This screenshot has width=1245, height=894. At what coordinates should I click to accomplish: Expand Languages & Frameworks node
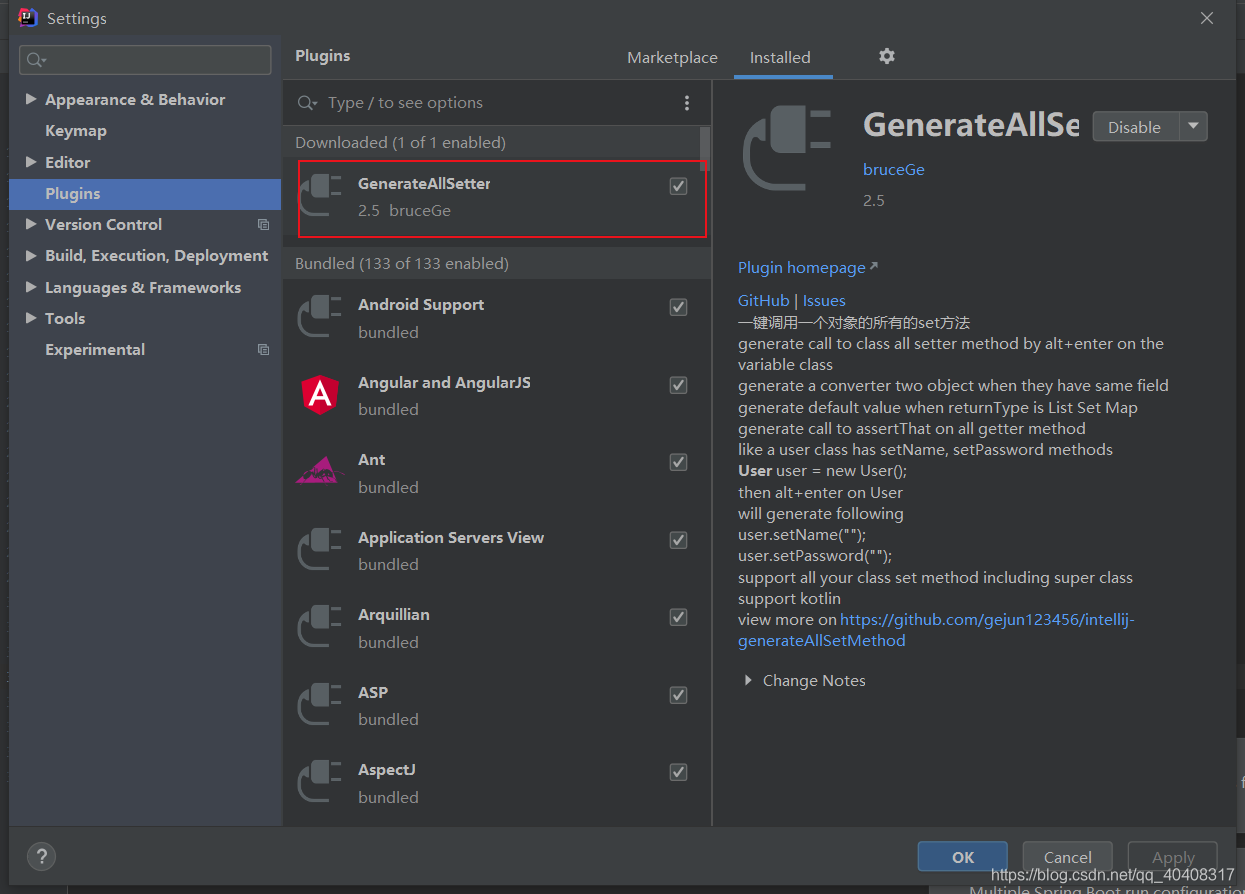coord(31,287)
